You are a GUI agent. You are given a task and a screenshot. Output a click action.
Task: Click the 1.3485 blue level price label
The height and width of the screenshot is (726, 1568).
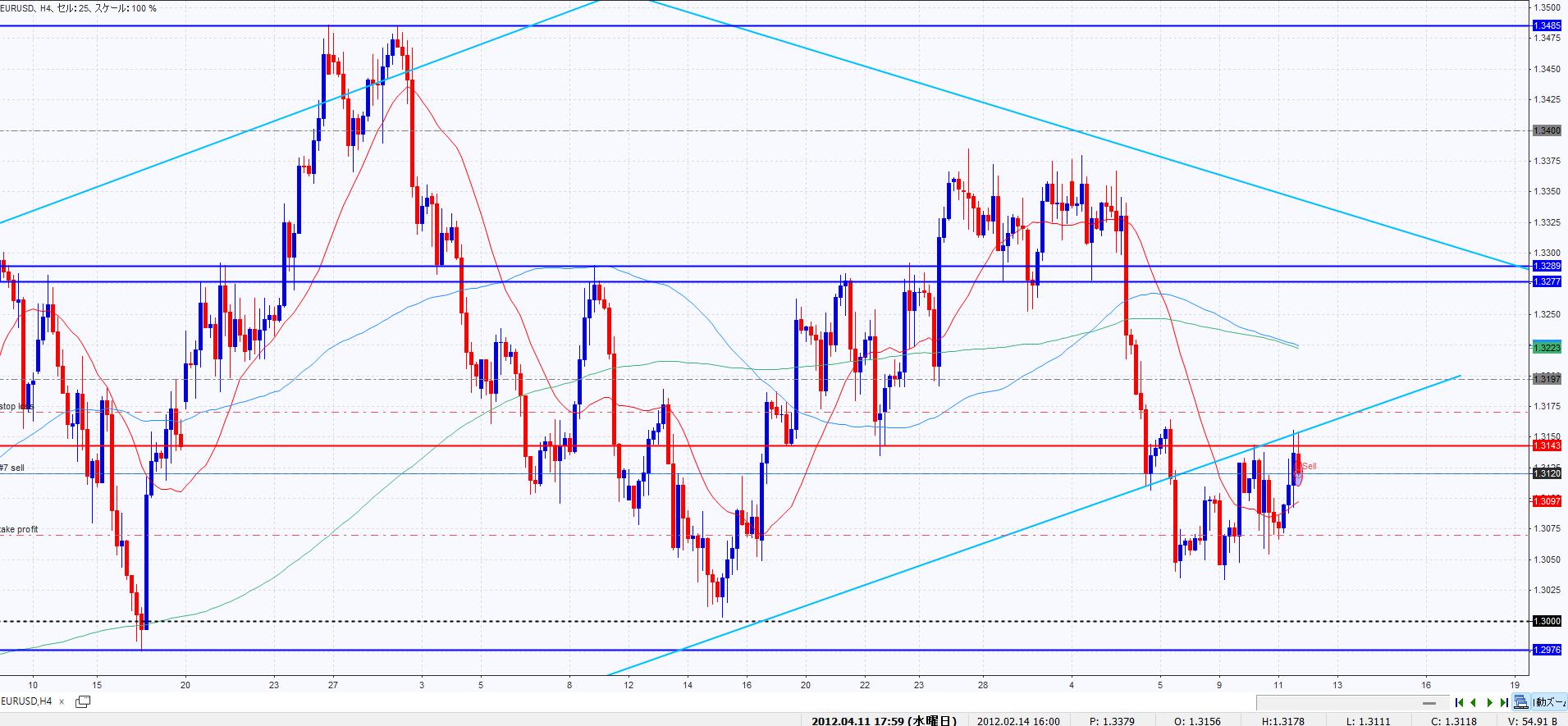point(1546,26)
